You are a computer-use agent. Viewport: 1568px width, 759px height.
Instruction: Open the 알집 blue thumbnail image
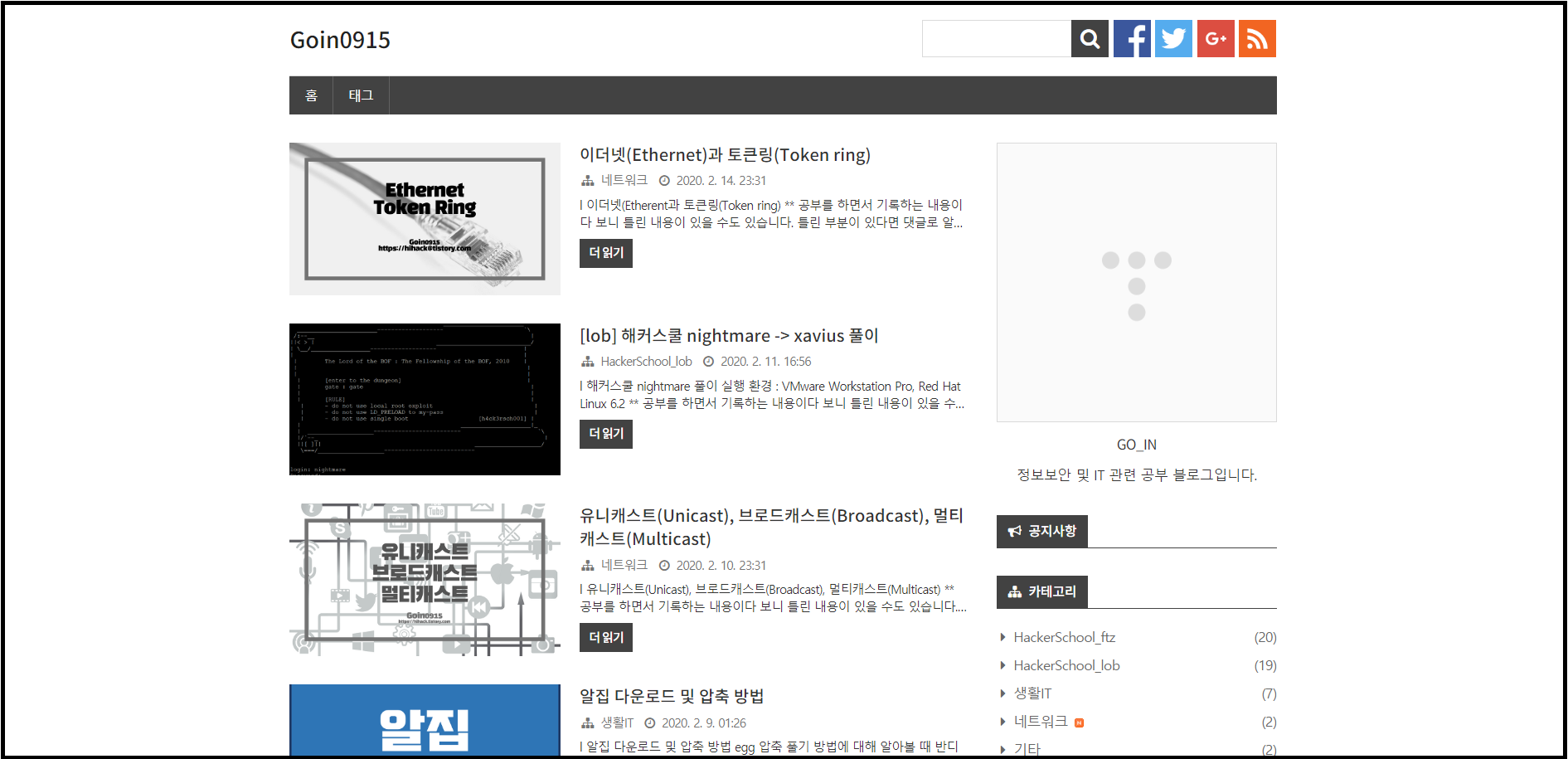pos(425,720)
